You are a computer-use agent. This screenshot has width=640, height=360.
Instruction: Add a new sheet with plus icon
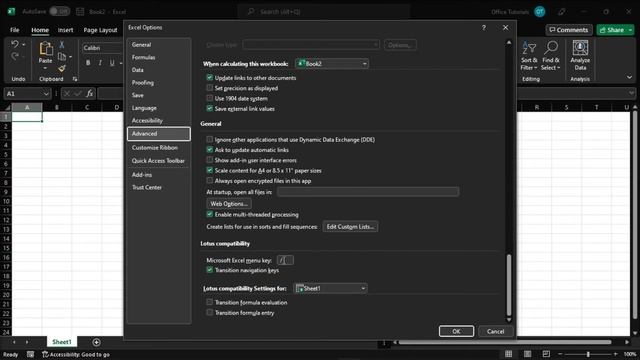(96, 342)
